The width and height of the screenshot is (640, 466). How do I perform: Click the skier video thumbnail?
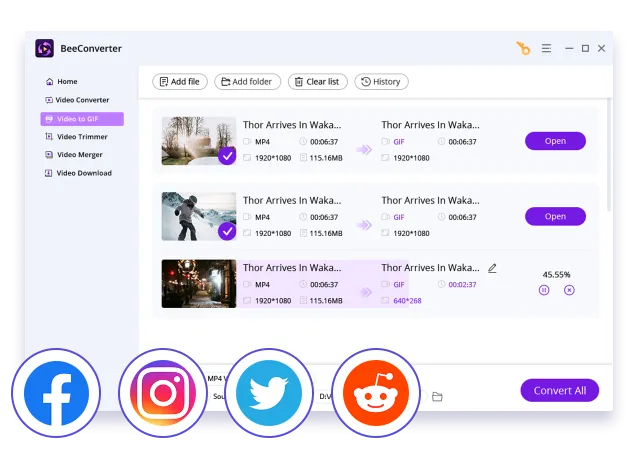199,216
